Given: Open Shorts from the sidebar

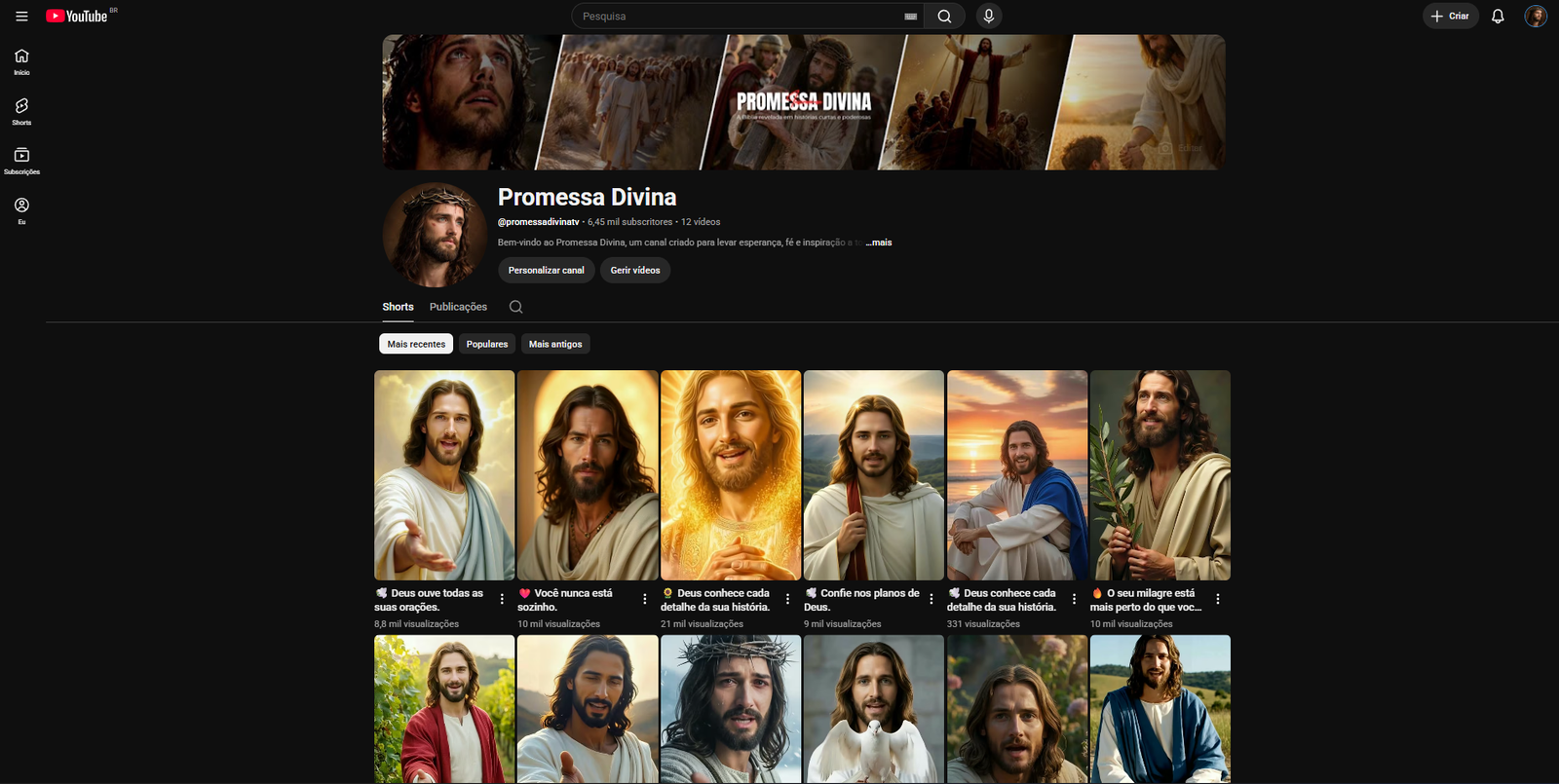Looking at the screenshot, I should coord(21,112).
